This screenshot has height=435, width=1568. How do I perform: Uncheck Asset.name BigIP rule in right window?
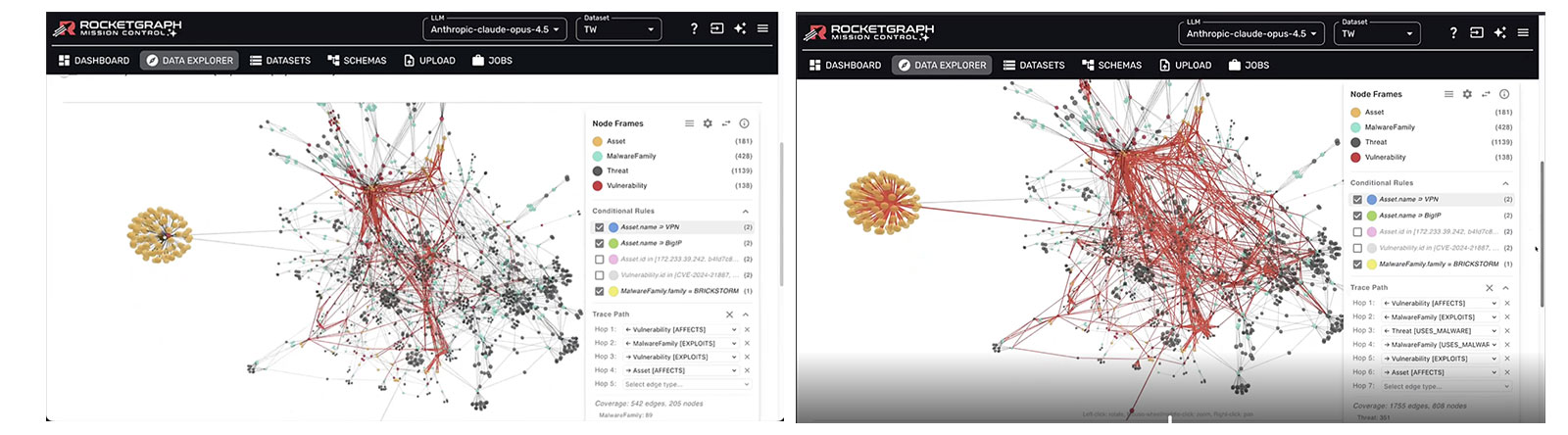click(1357, 216)
